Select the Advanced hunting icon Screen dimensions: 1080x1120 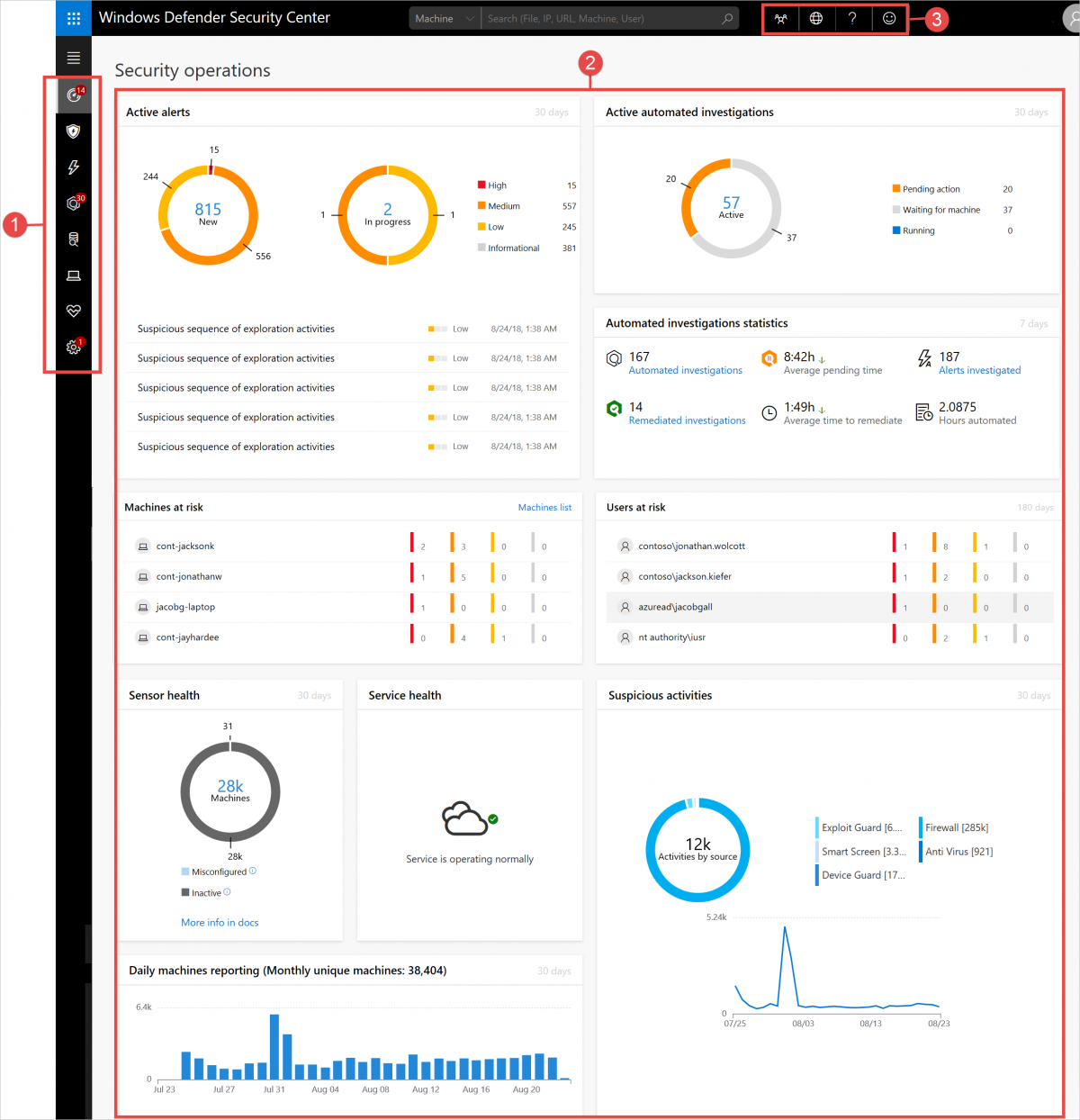tap(73, 239)
